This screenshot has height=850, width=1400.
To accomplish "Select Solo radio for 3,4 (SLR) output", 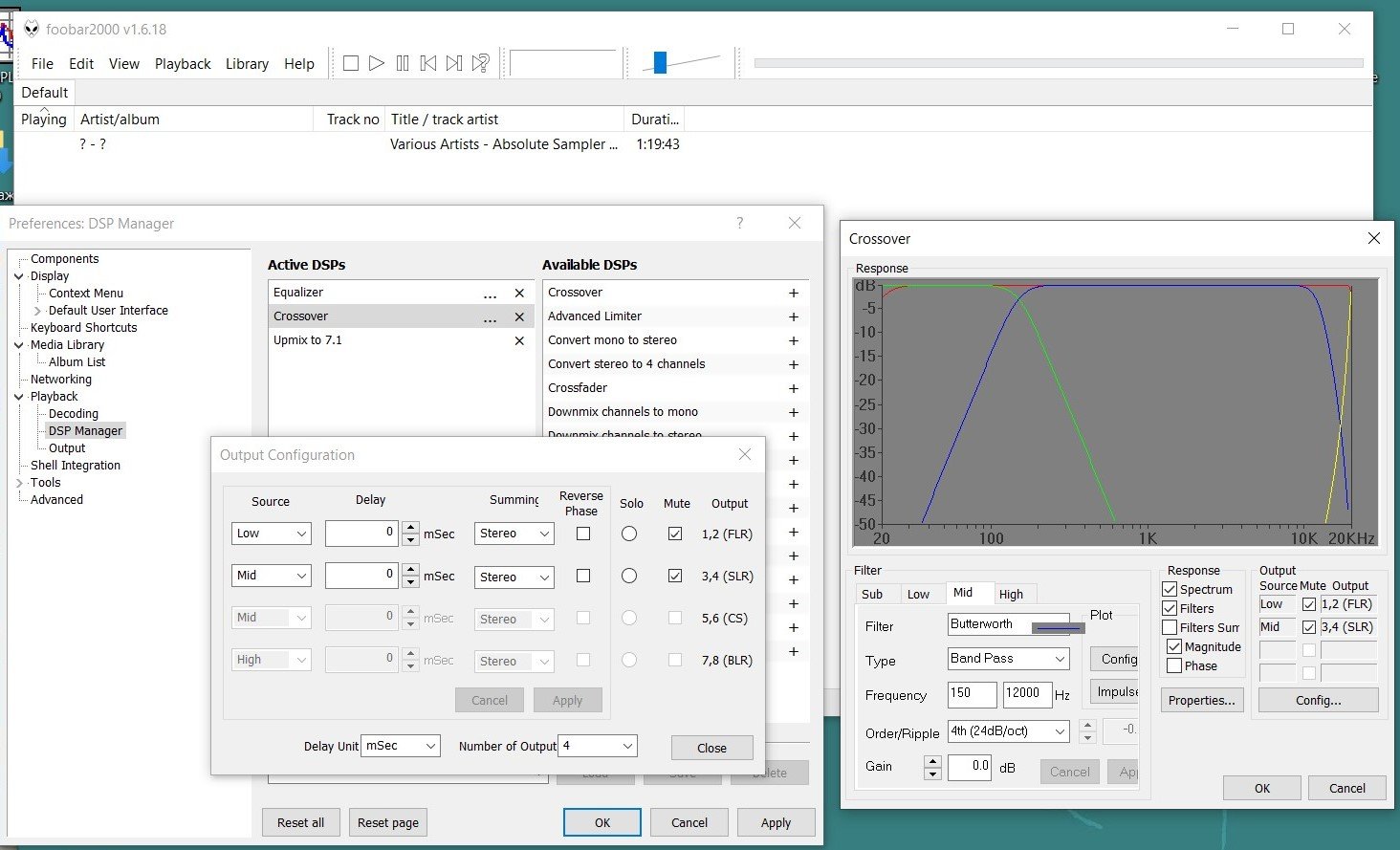I will (629, 576).
